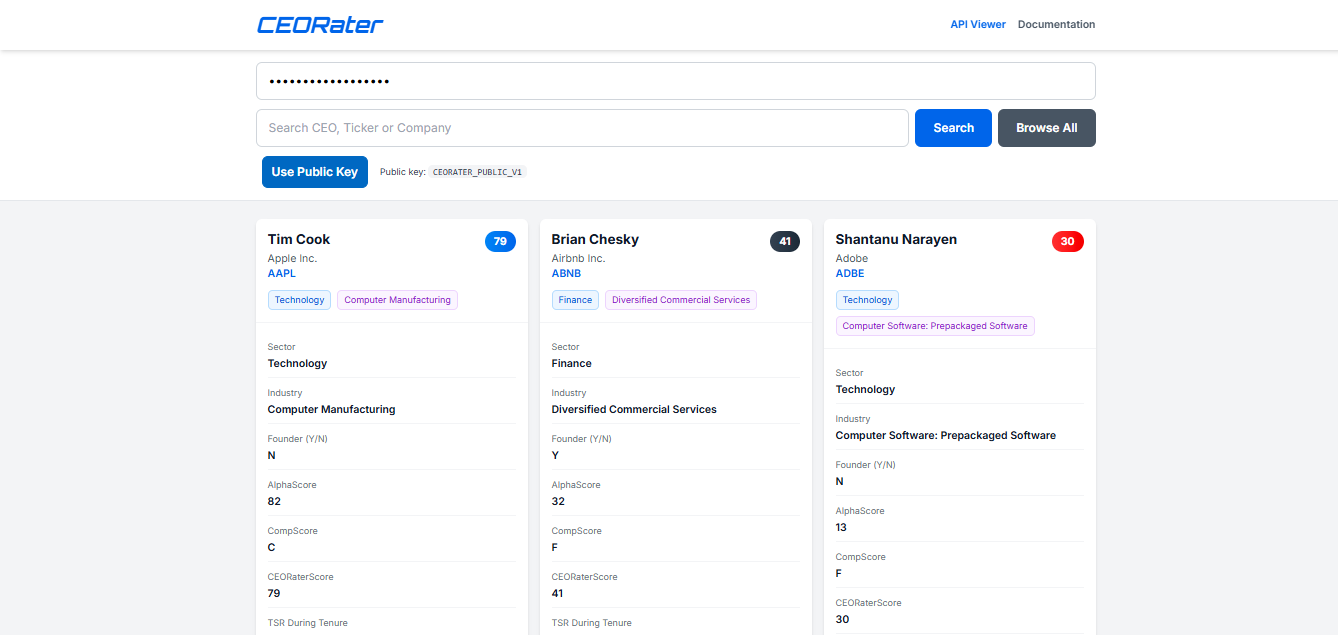Open the AAPL ticker link
Screen dimensions: 1338x635
pyautogui.click(x=282, y=273)
